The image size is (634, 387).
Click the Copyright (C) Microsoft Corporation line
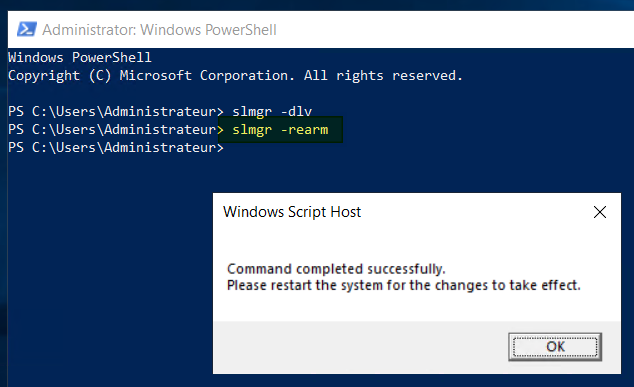tap(235, 76)
